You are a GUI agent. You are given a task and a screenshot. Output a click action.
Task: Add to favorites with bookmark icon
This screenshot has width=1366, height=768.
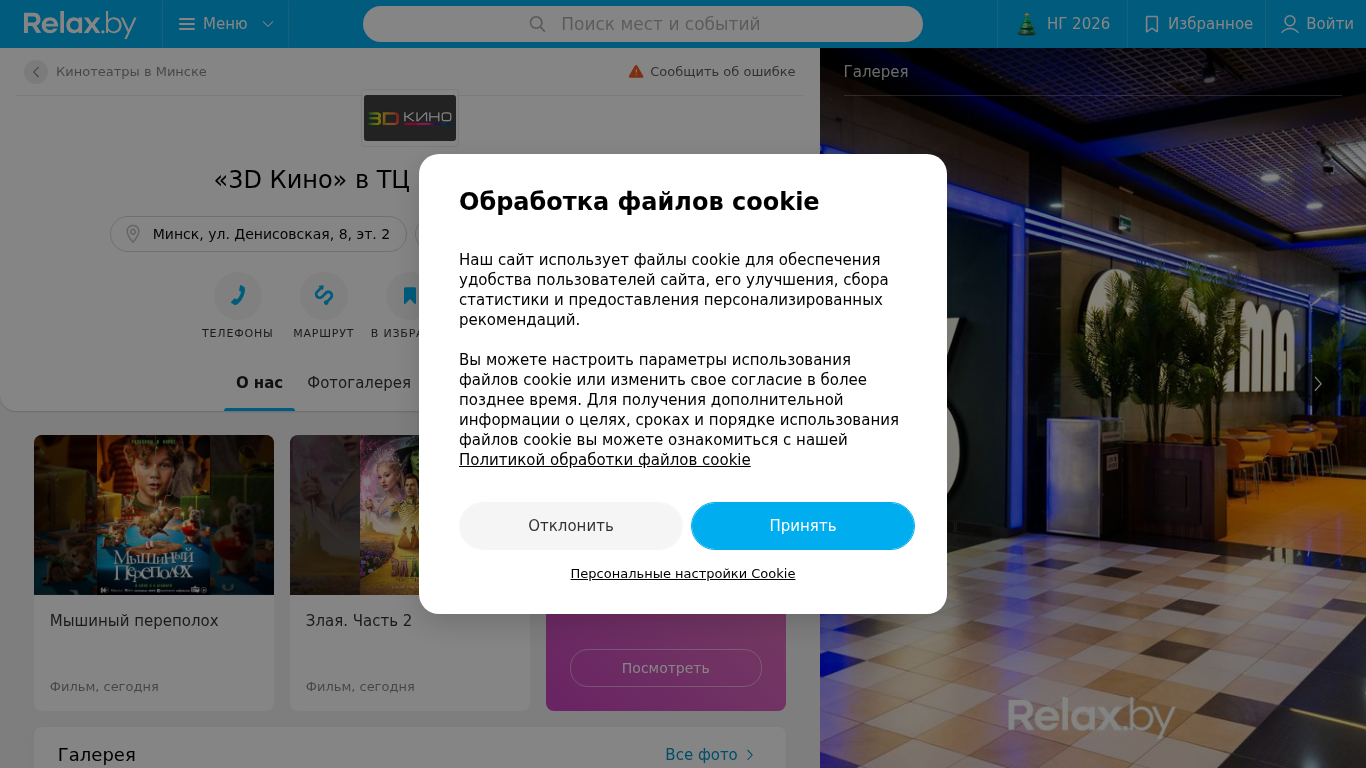pyautogui.click(x=409, y=296)
